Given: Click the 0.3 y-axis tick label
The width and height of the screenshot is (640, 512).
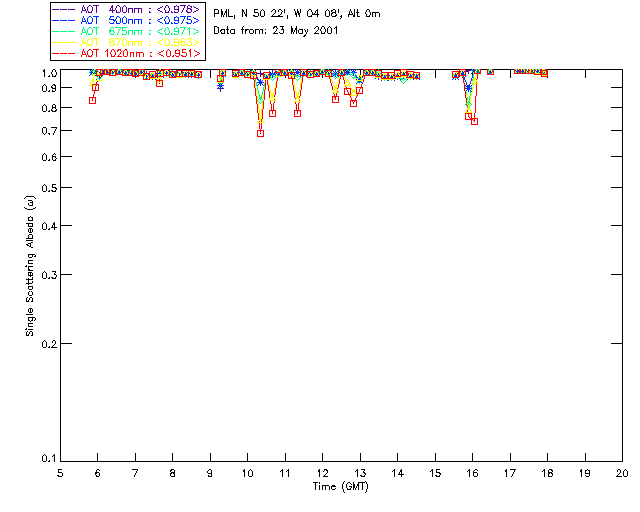Looking at the screenshot, I should pos(49,275).
